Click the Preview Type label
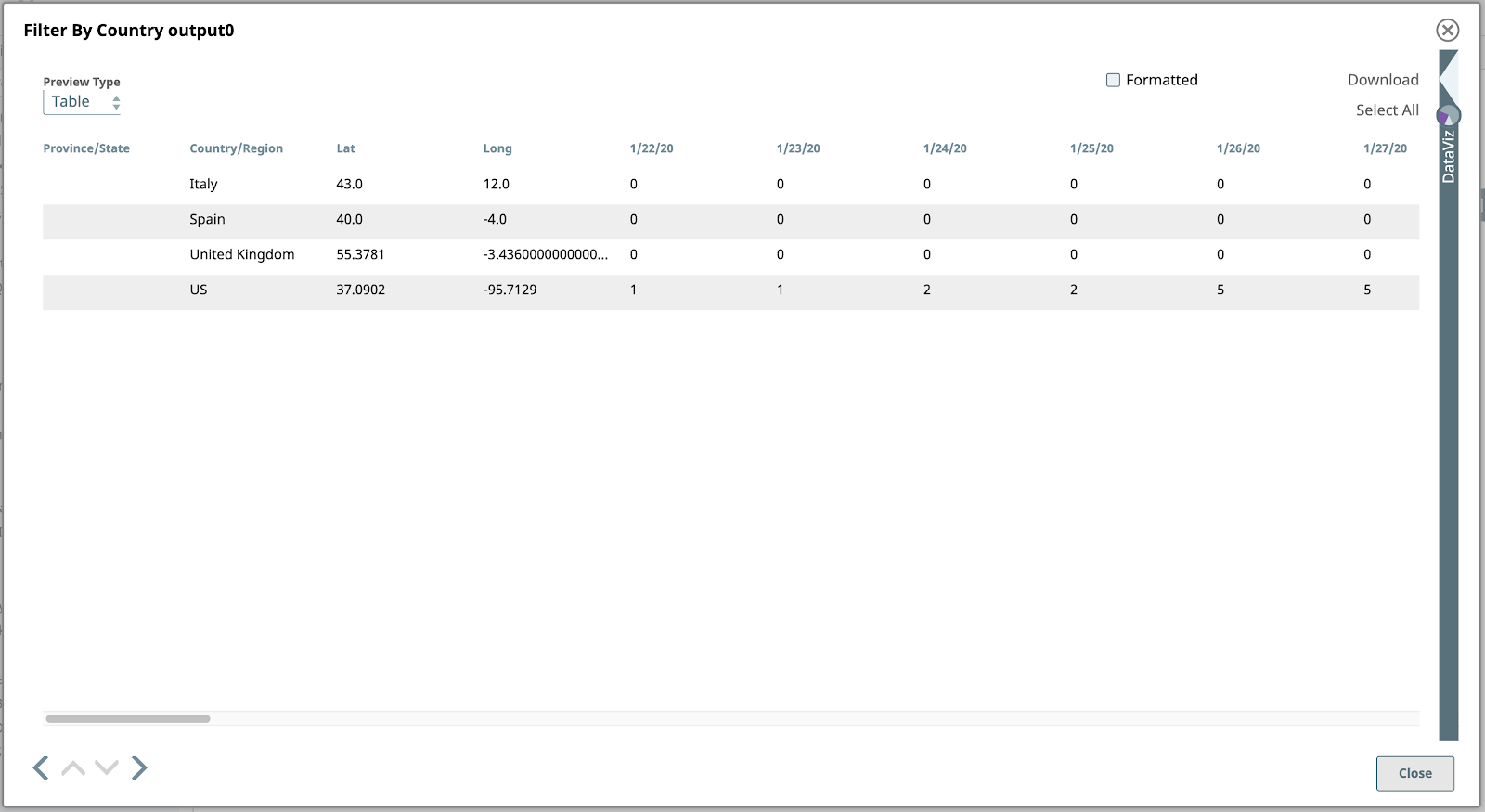This screenshot has width=1485, height=812. (x=82, y=82)
